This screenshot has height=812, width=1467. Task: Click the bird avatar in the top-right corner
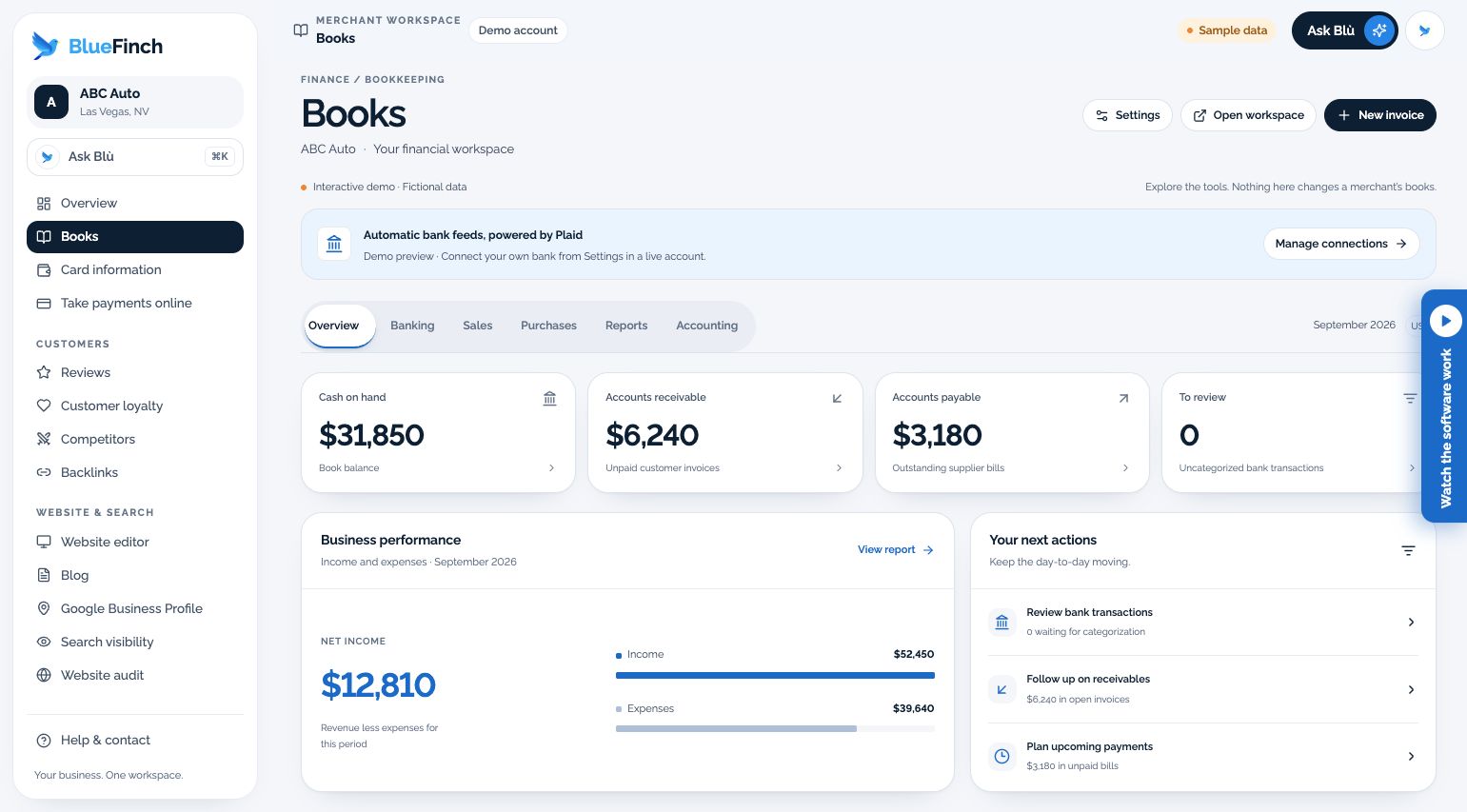click(1424, 30)
